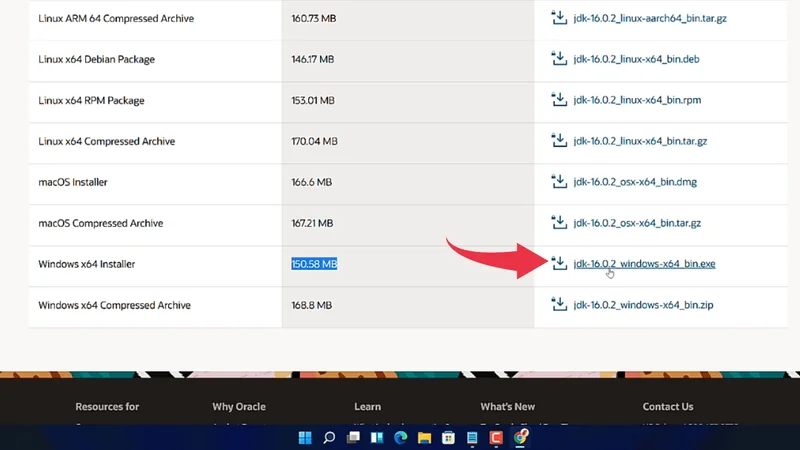Open Search from the taskbar
The width and height of the screenshot is (800, 450).
point(329,438)
